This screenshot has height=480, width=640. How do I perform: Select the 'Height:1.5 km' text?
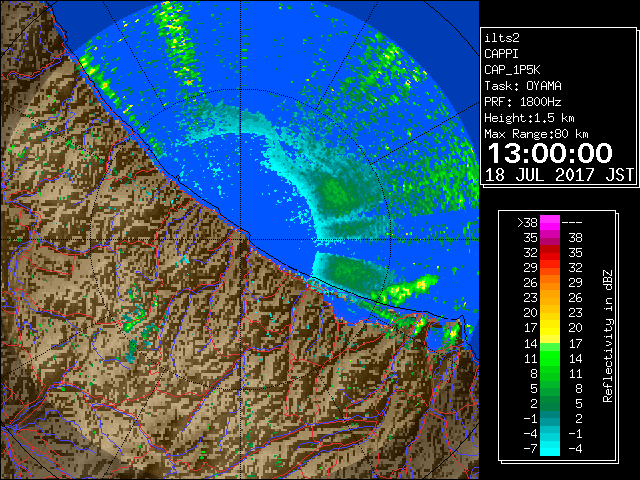[x=529, y=118]
